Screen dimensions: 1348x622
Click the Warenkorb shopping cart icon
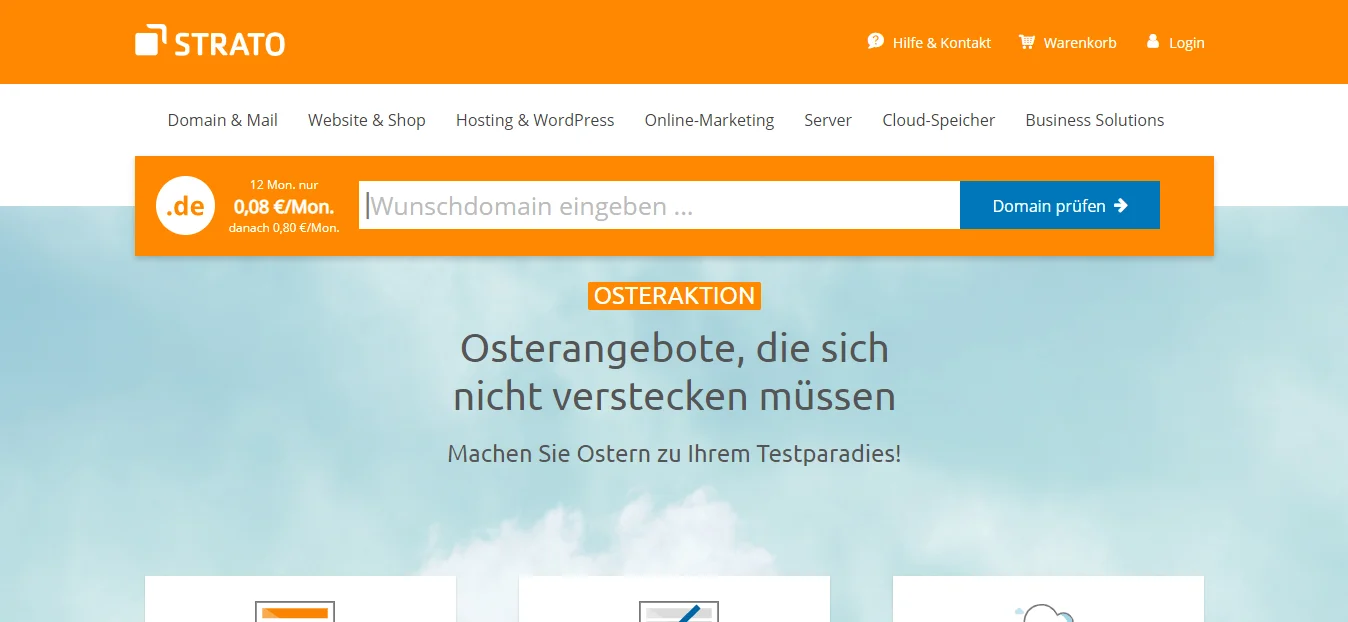tap(1027, 41)
